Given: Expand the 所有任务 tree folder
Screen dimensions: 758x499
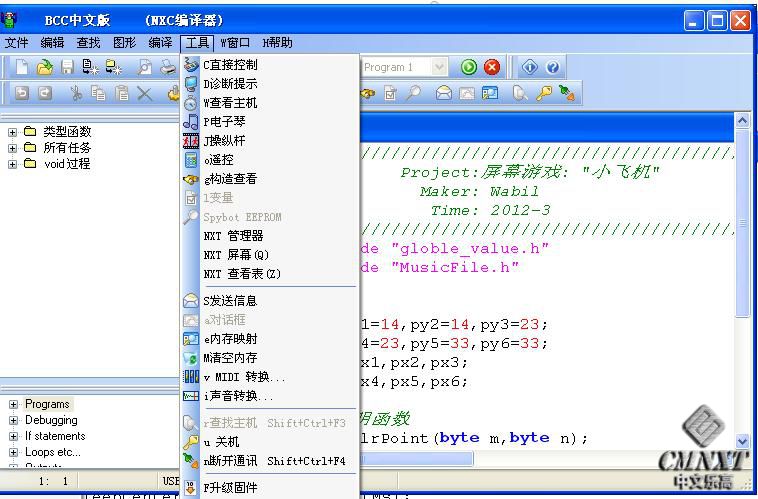Looking at the screenshot, I should [13, 148].
